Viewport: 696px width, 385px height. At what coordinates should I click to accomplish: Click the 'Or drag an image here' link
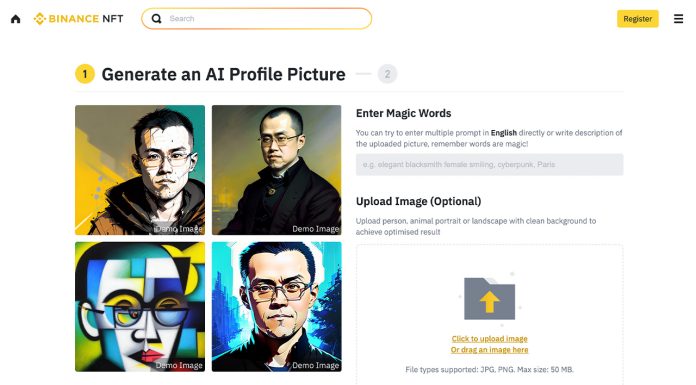click(x=490, y=349)
